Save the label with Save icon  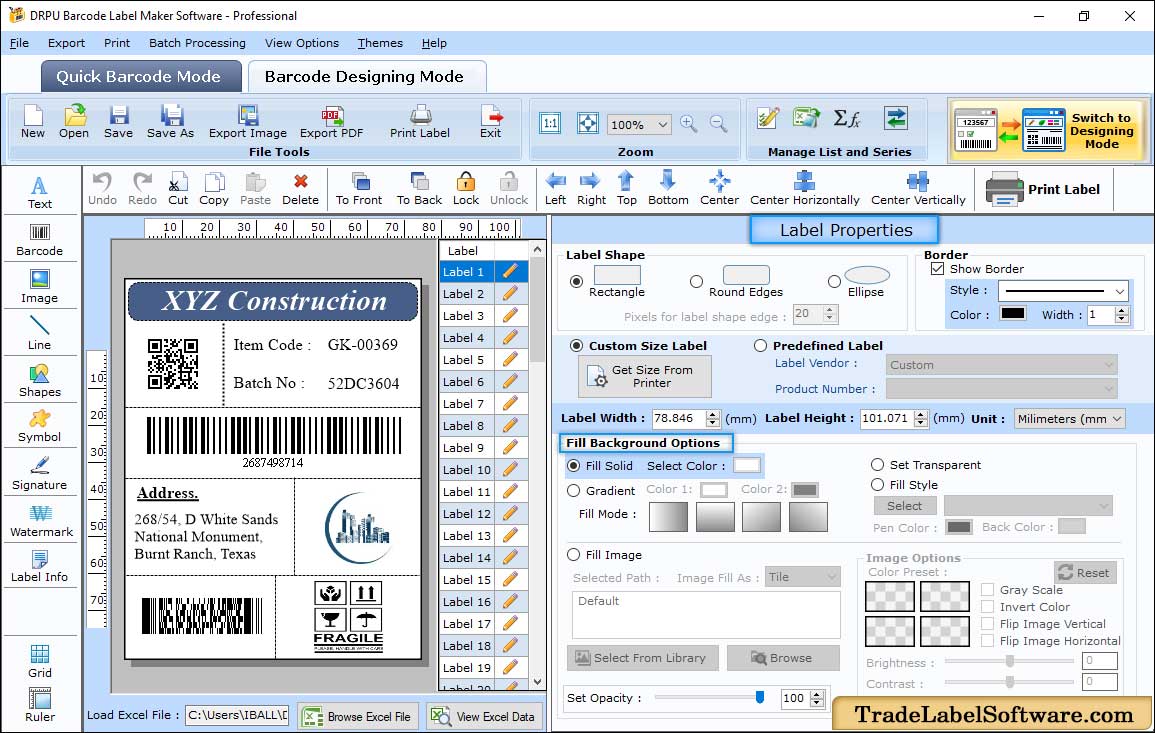click(x=119, y=122)
